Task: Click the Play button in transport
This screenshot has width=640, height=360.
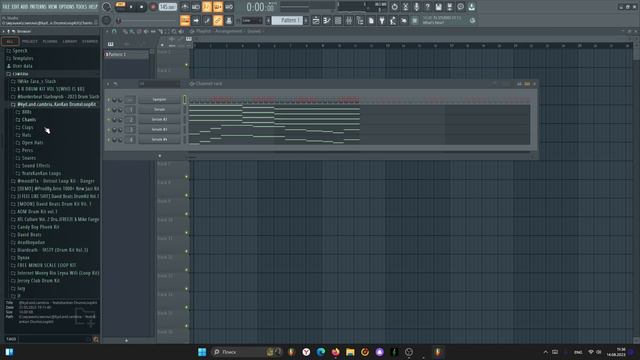Action: [131, 7]
